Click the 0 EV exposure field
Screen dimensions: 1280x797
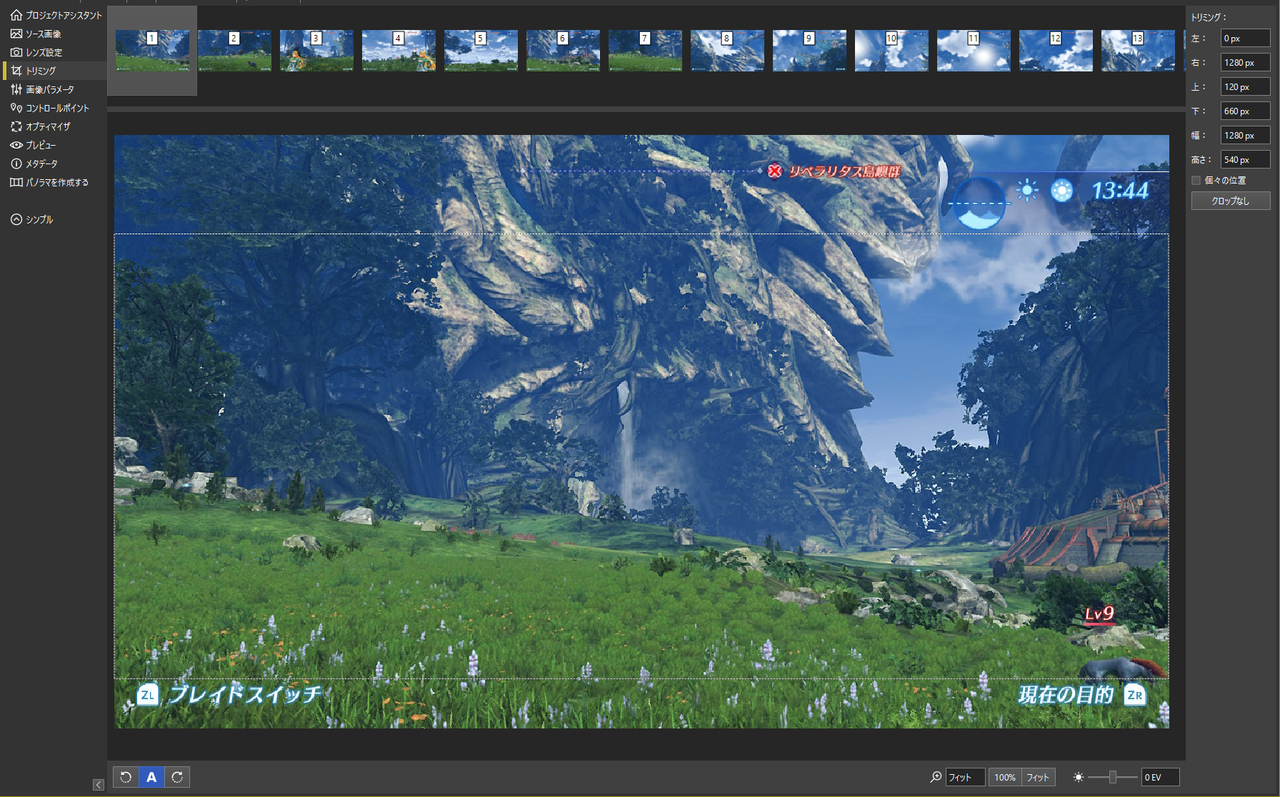tap(1160, 777)
